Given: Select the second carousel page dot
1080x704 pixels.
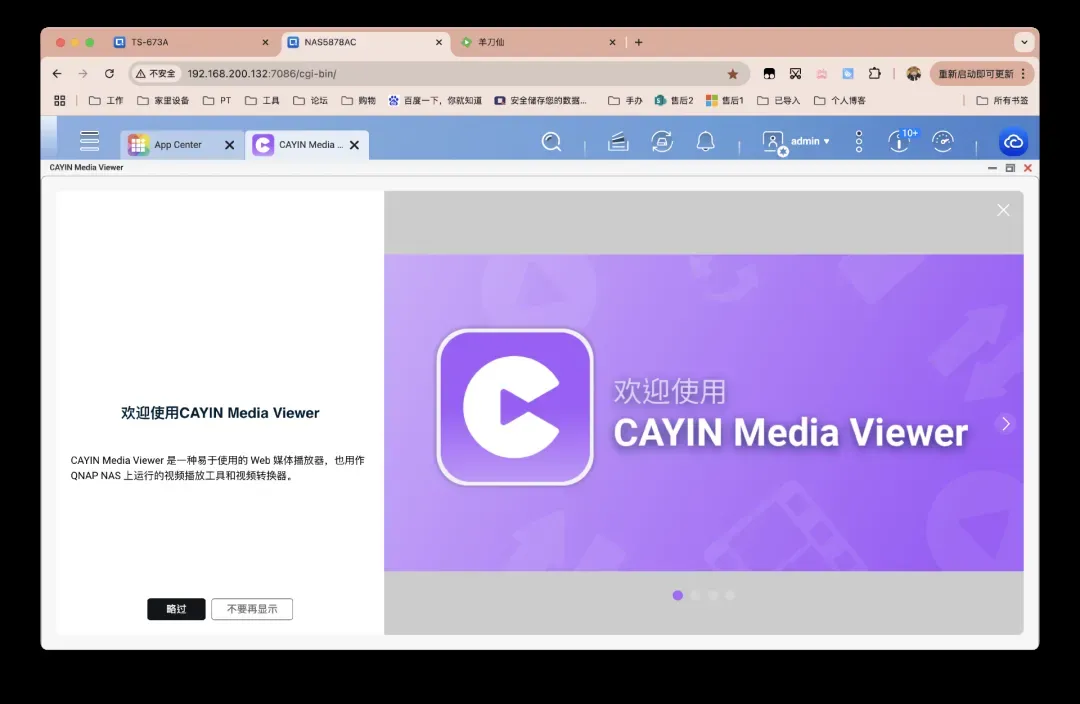Looking at the screenshot, I should (x=695, y=595).
